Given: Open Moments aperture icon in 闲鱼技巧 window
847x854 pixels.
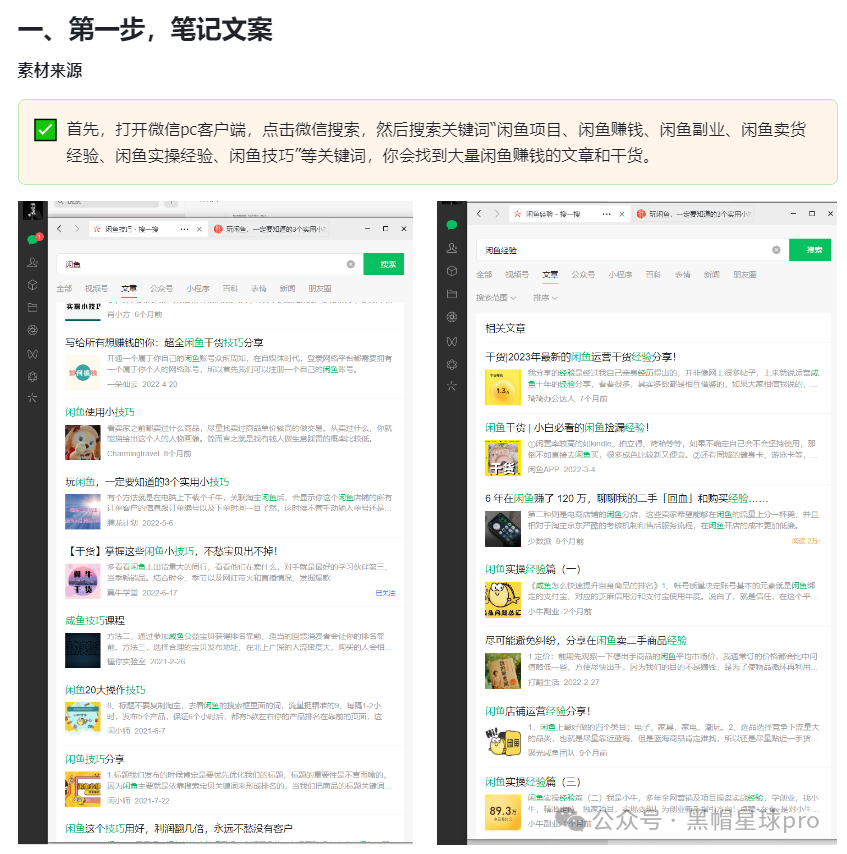Looking at the screenshot, I should 33,330.
